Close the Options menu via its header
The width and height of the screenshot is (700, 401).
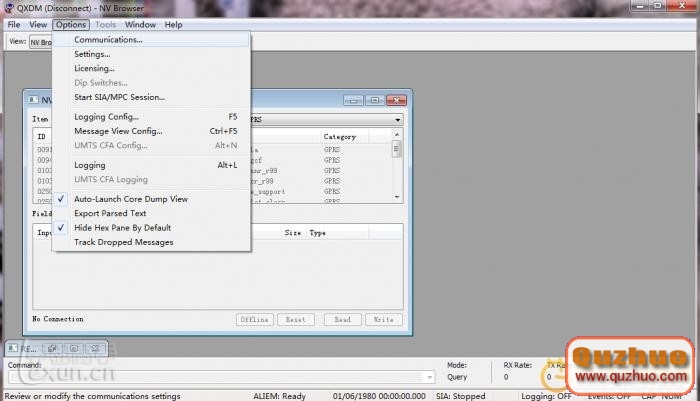tap(71, 25)
